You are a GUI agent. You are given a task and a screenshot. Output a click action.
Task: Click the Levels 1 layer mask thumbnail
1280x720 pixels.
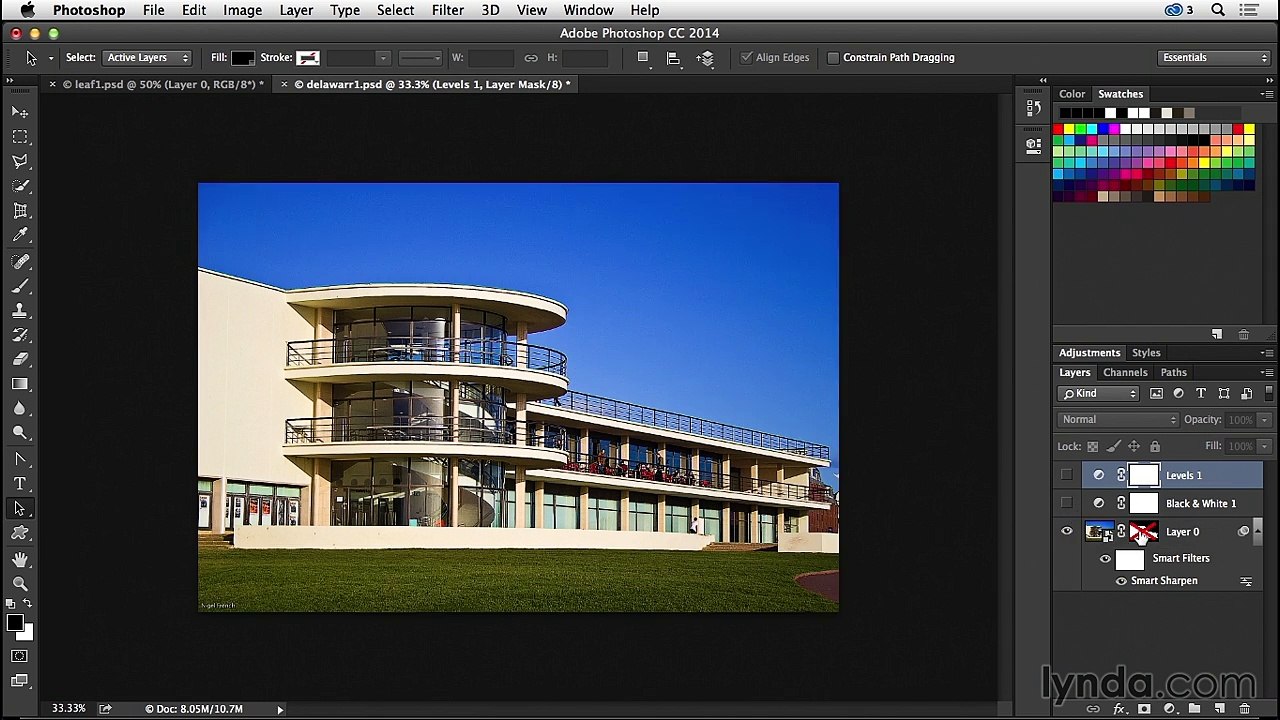(x=1143, y=476)
